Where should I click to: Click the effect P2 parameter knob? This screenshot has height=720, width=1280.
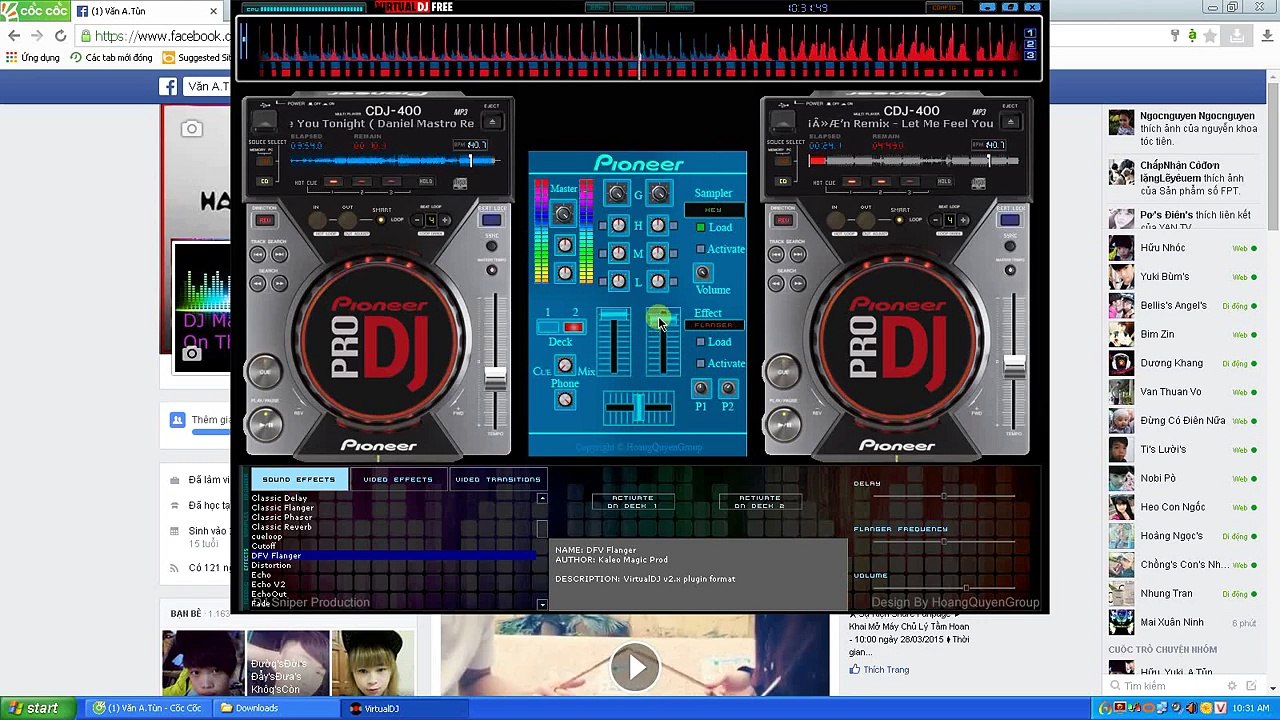tap(728, 388)
